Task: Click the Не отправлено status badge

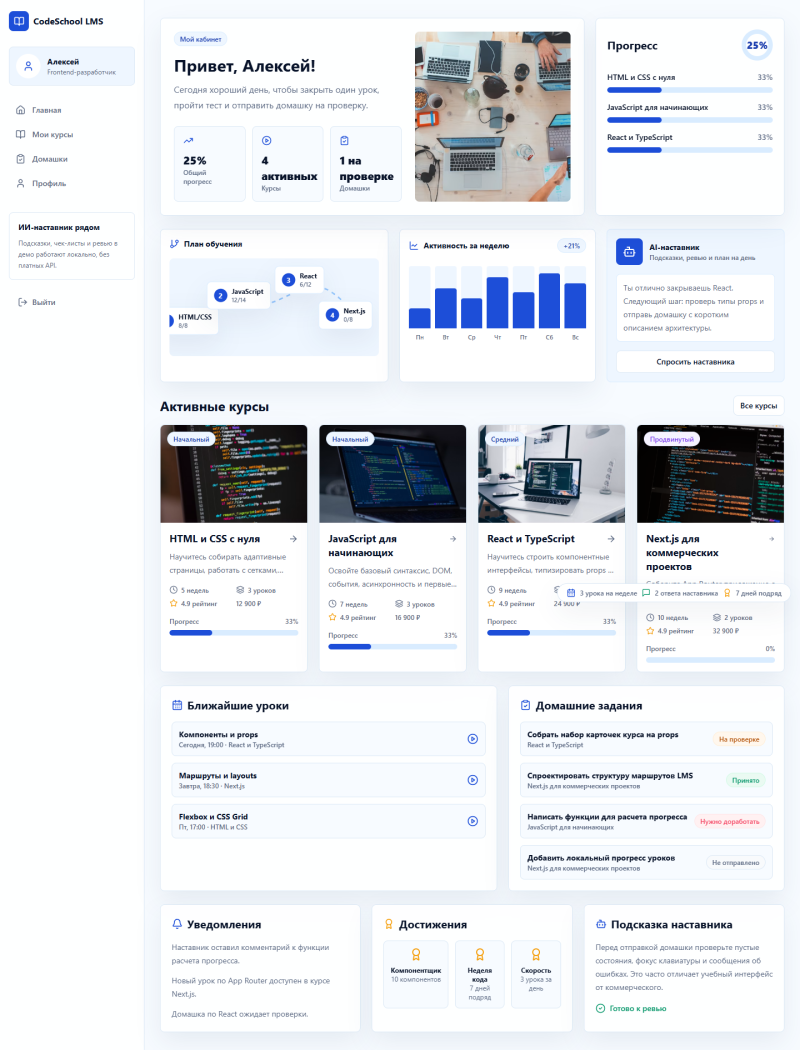Action: (735, 862)
